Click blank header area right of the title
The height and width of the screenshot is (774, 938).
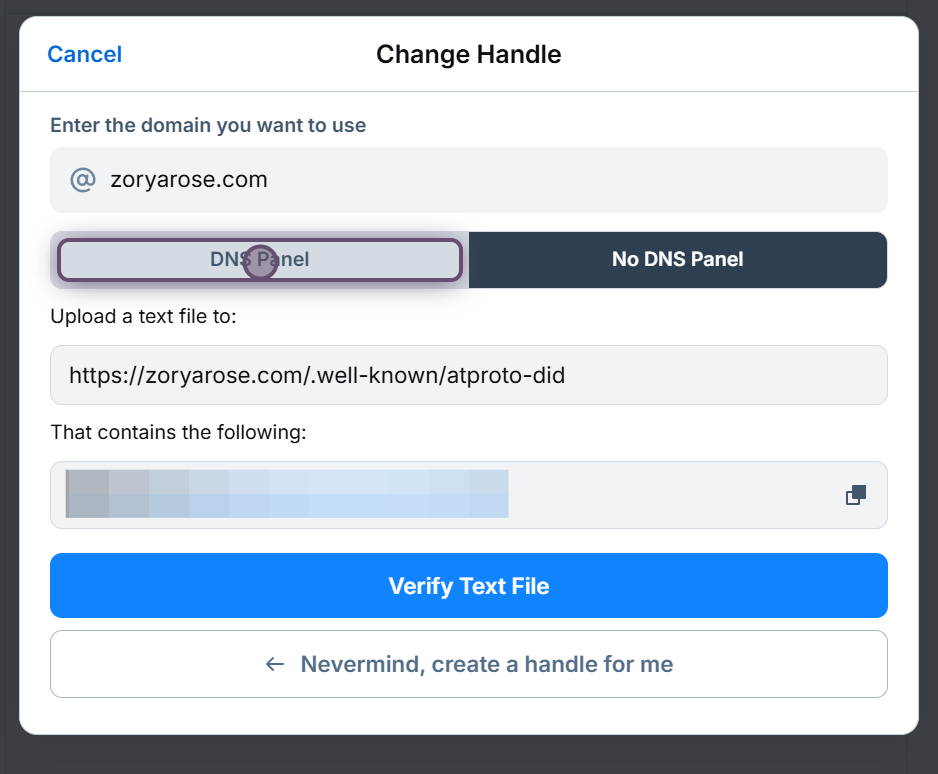coord(740,54)
